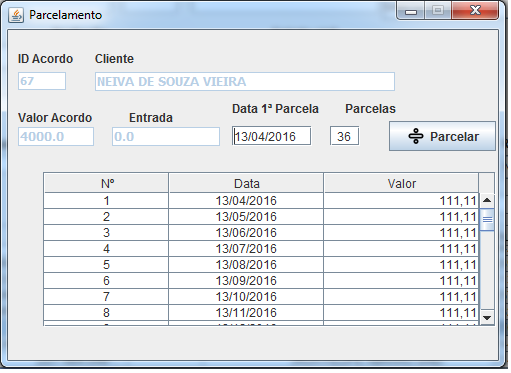Click the Valor Acordo field showing 4000.0
511x373 pixels.
click(x=56, y=137)
